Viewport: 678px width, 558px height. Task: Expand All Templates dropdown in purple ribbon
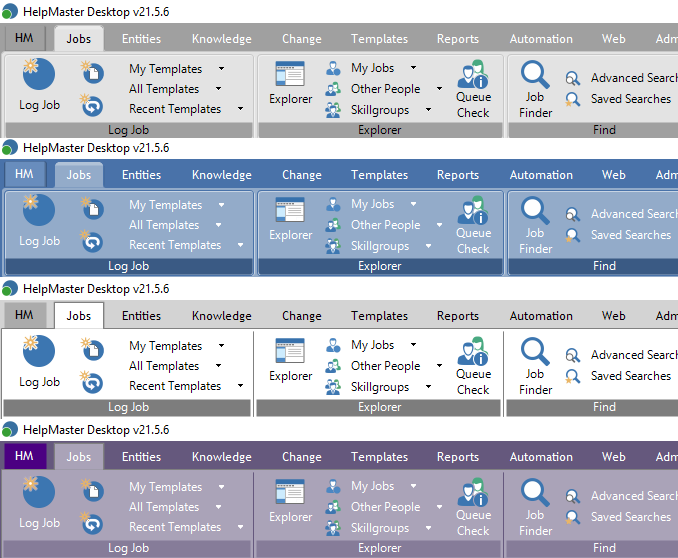point(218,507)
